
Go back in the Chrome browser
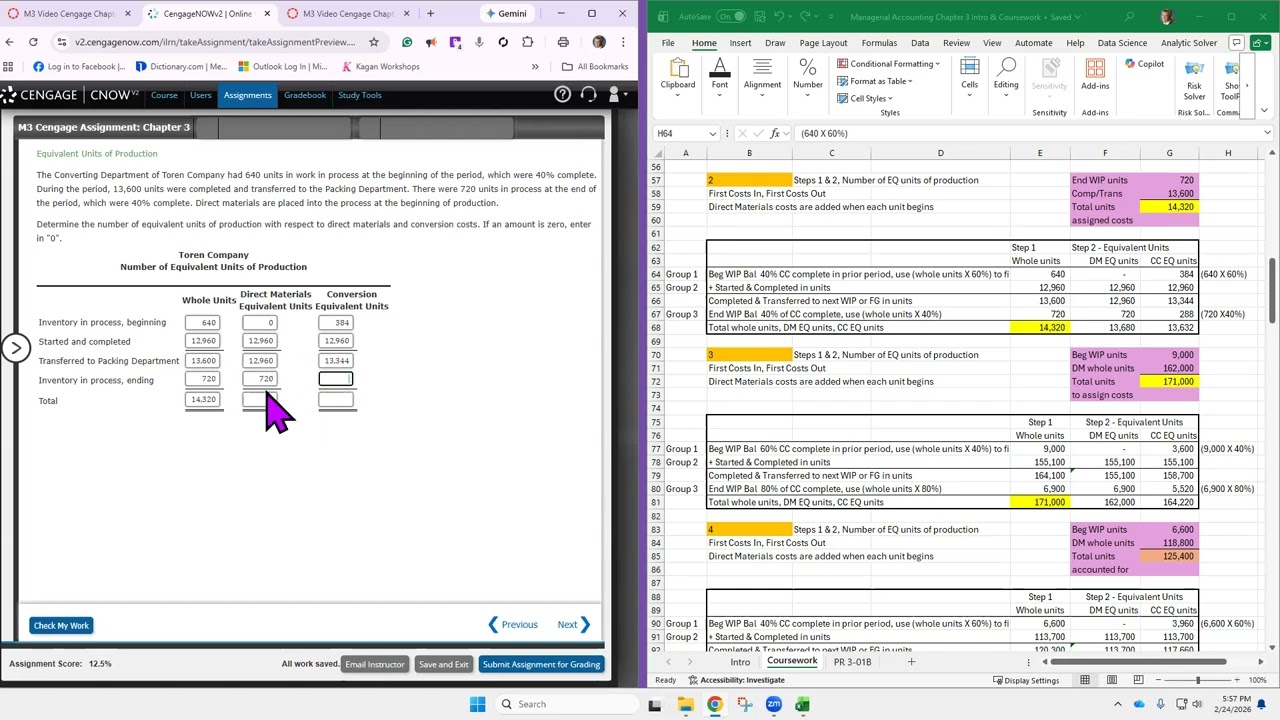9,42
